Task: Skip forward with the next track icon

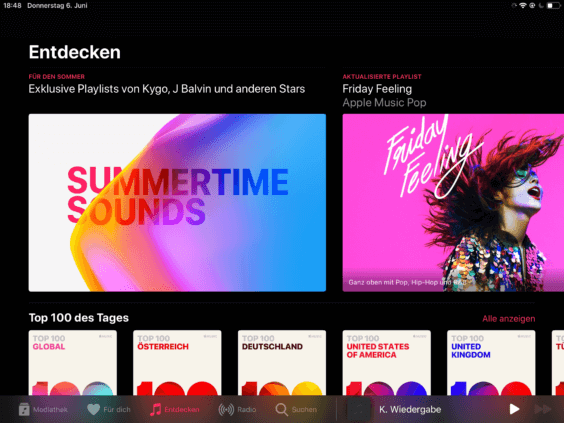Action: [543, 409]
